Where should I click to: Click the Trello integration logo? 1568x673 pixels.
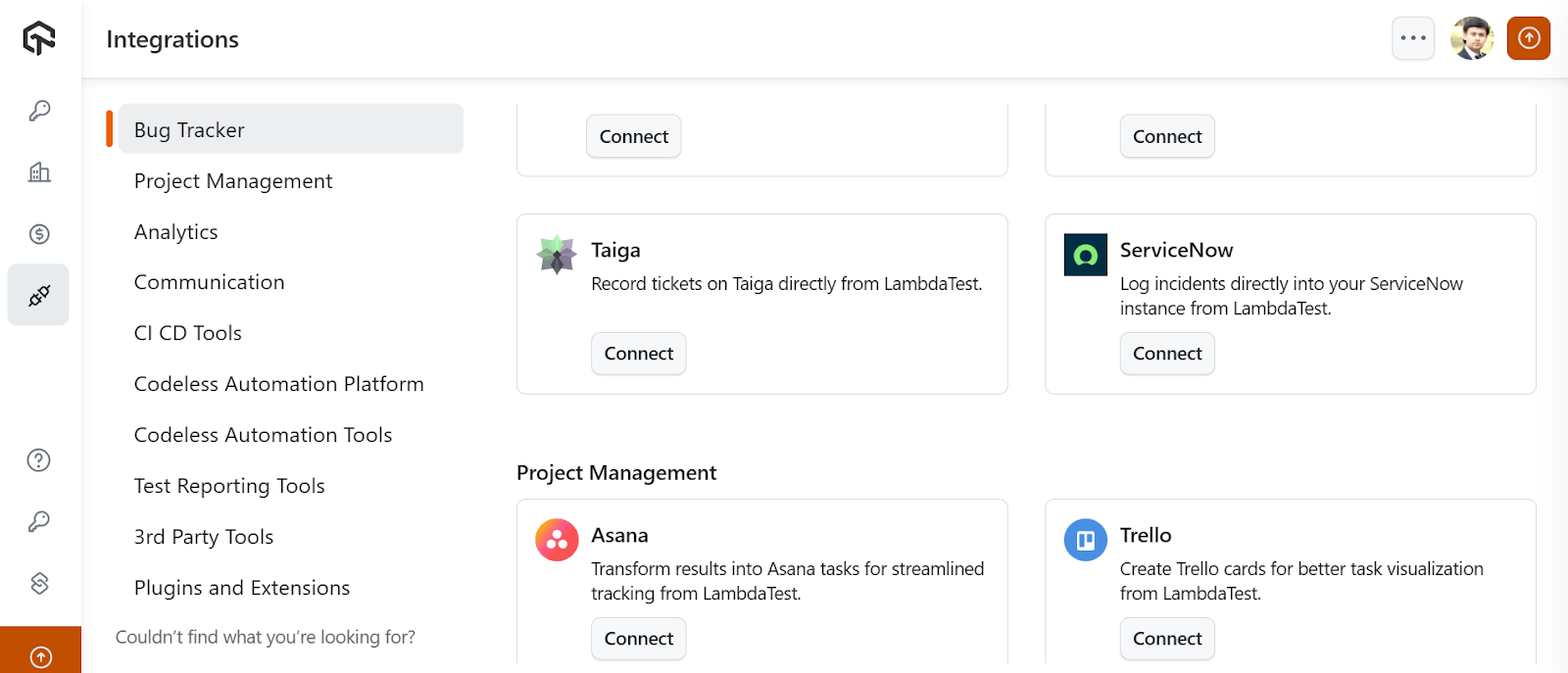(x=1084, y=540)
